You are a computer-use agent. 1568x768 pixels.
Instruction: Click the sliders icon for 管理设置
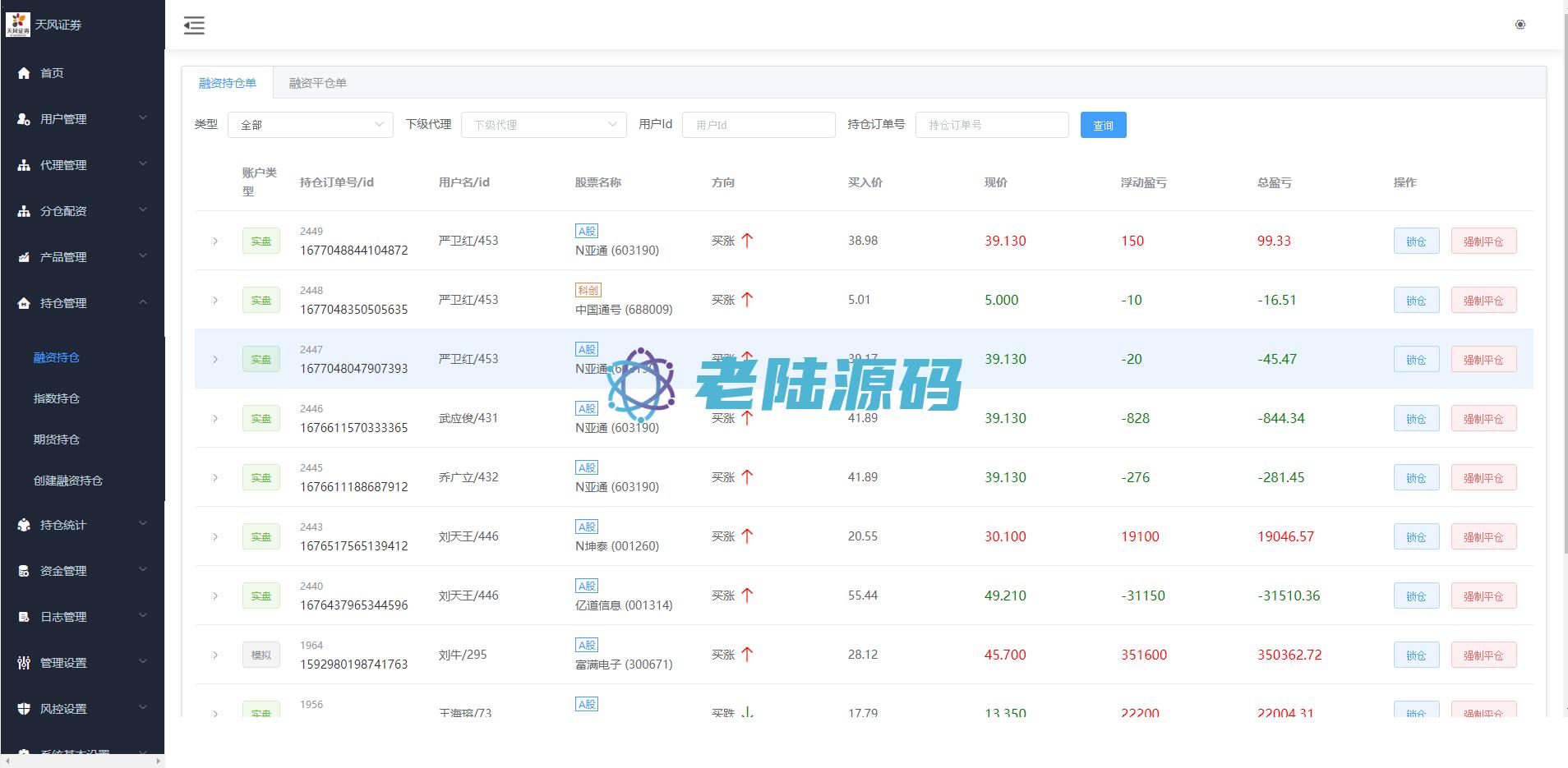pos(24,663)
